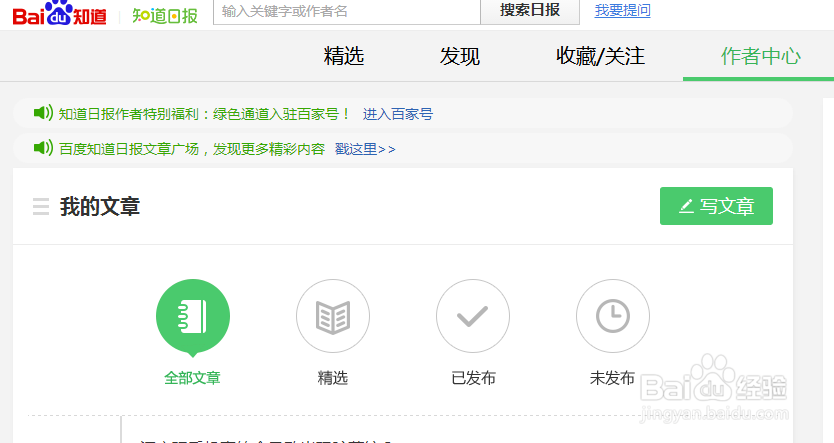This screenshot has height=443, width=834.
Task: Select the 未发布 clock icon
Action: (613, 316)
